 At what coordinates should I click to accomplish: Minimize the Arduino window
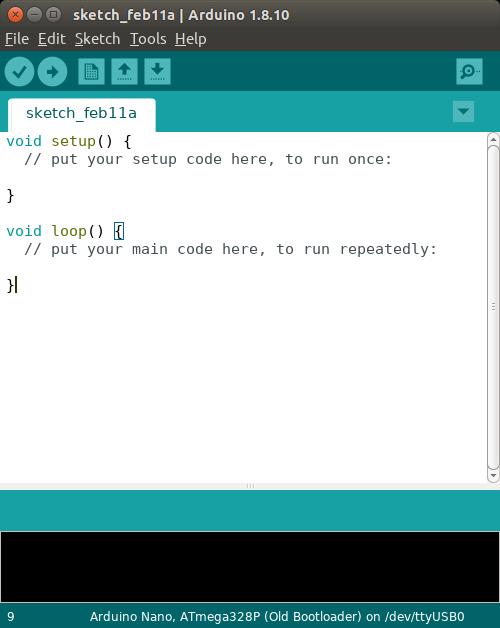click(x=34, y=15)
